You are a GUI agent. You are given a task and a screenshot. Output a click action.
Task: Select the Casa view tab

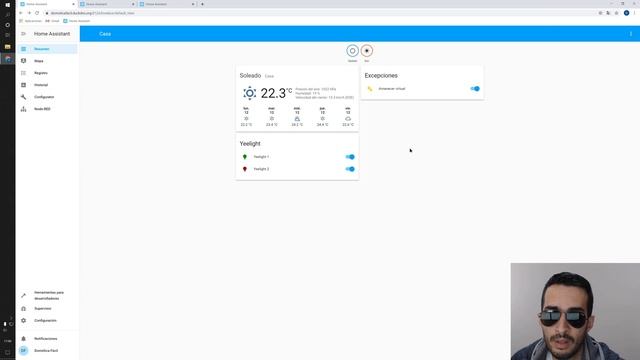(x=105, y=34)
